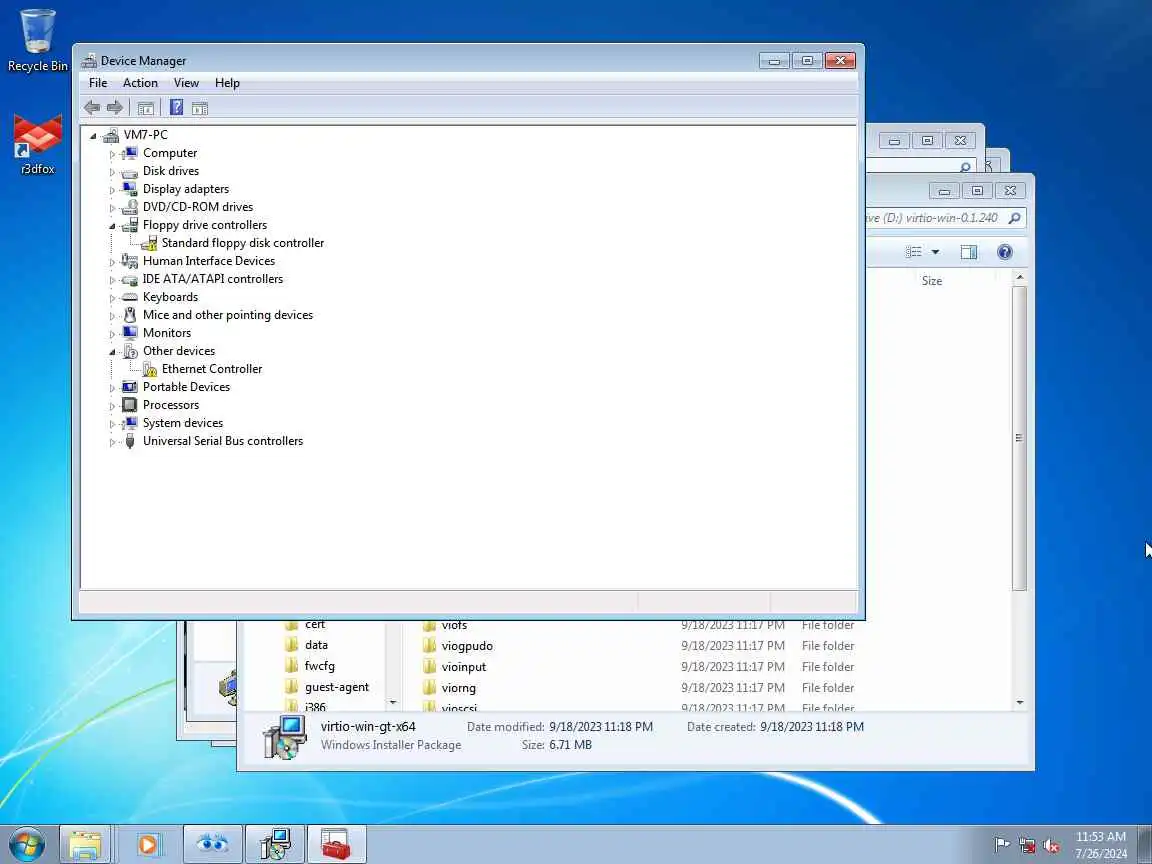Viewport: 1152px width, 864px height.
Task: Click the Forward arrow in Device Manager toolbar
Action: [x=115, y=108]
